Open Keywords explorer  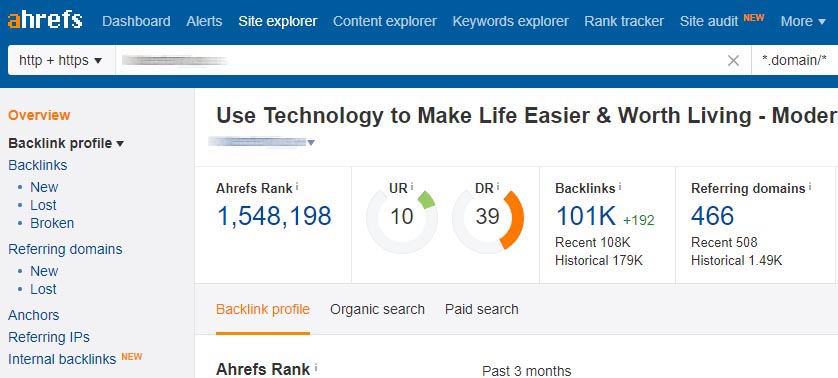point(510,21)
